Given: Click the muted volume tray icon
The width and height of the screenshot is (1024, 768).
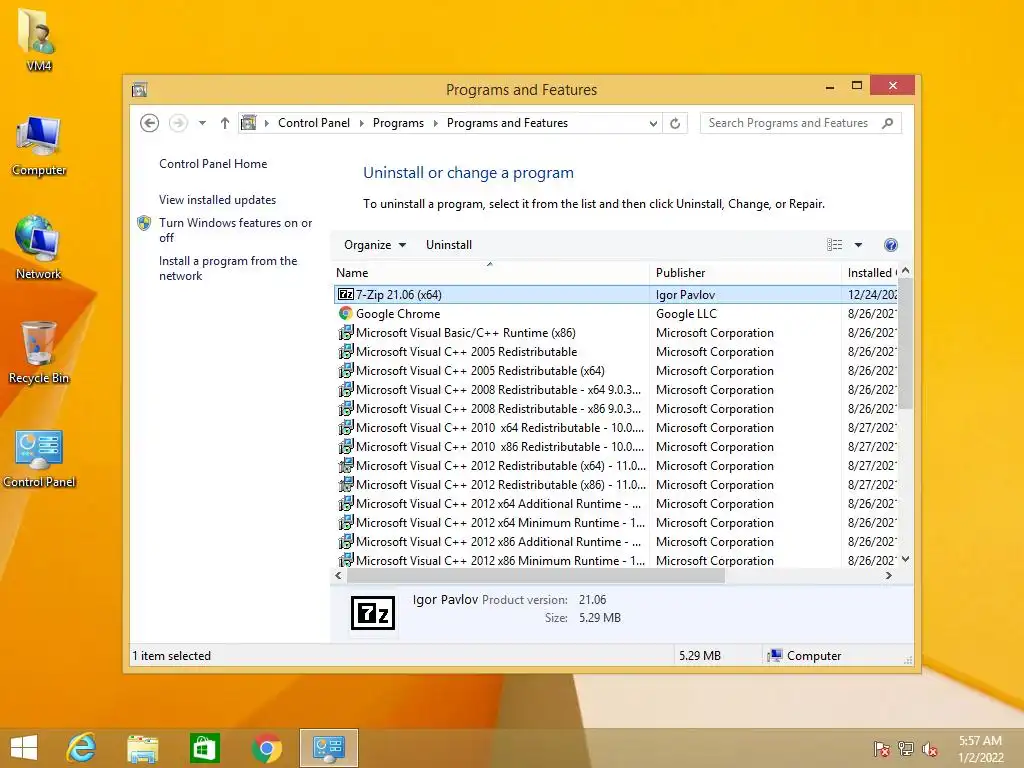Looking at the screenshot, I should click(x=930, y=749).
